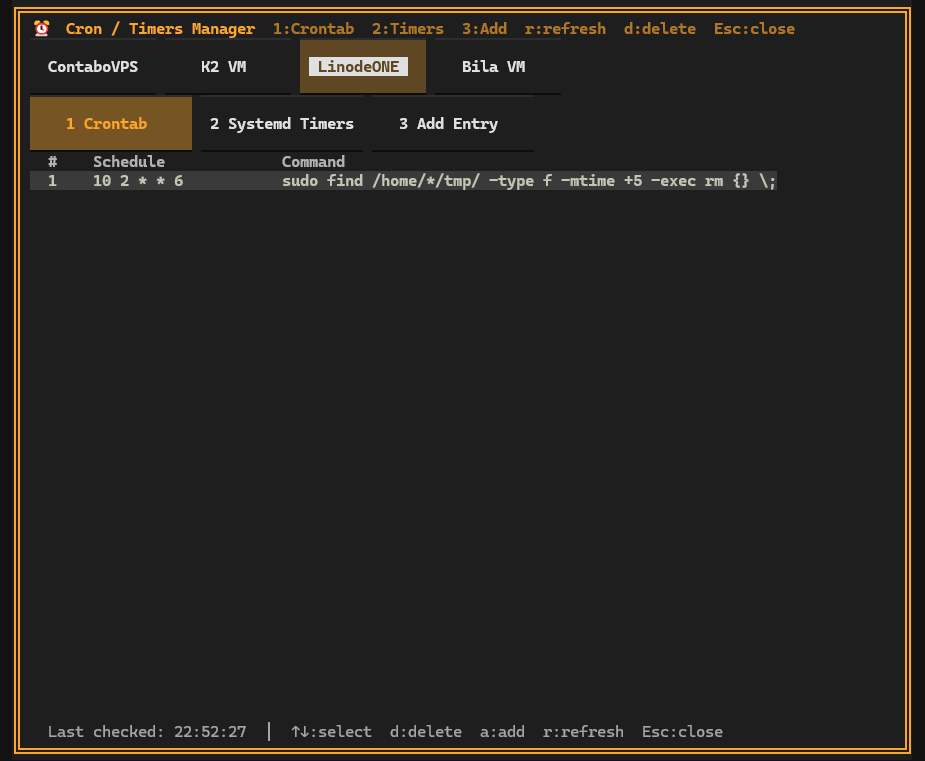Viewport: 925px width, 761px height.
Task: Click the Command column header
Action: (313, 161)
